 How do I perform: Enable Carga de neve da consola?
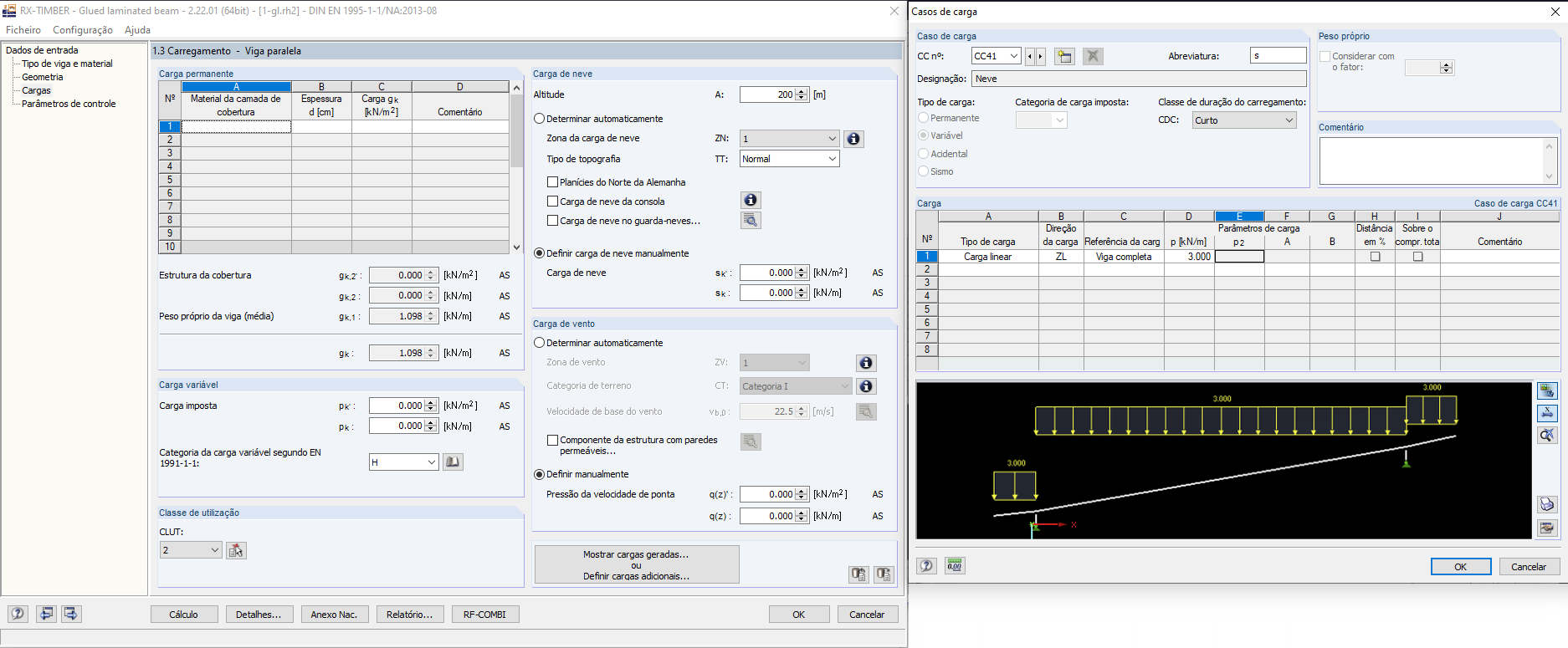click(552, 201)
